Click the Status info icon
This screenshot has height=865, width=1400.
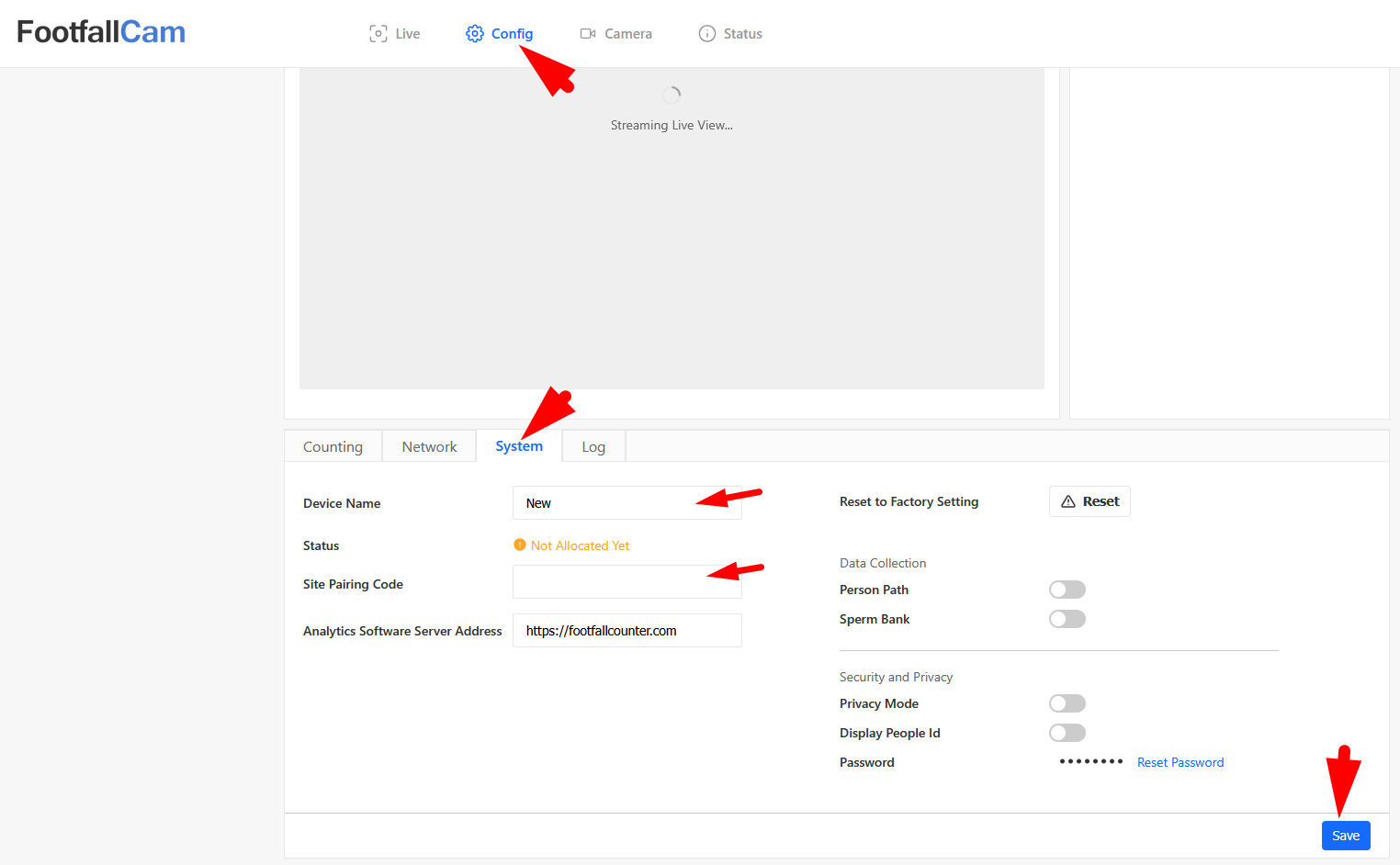click(706, 34)
